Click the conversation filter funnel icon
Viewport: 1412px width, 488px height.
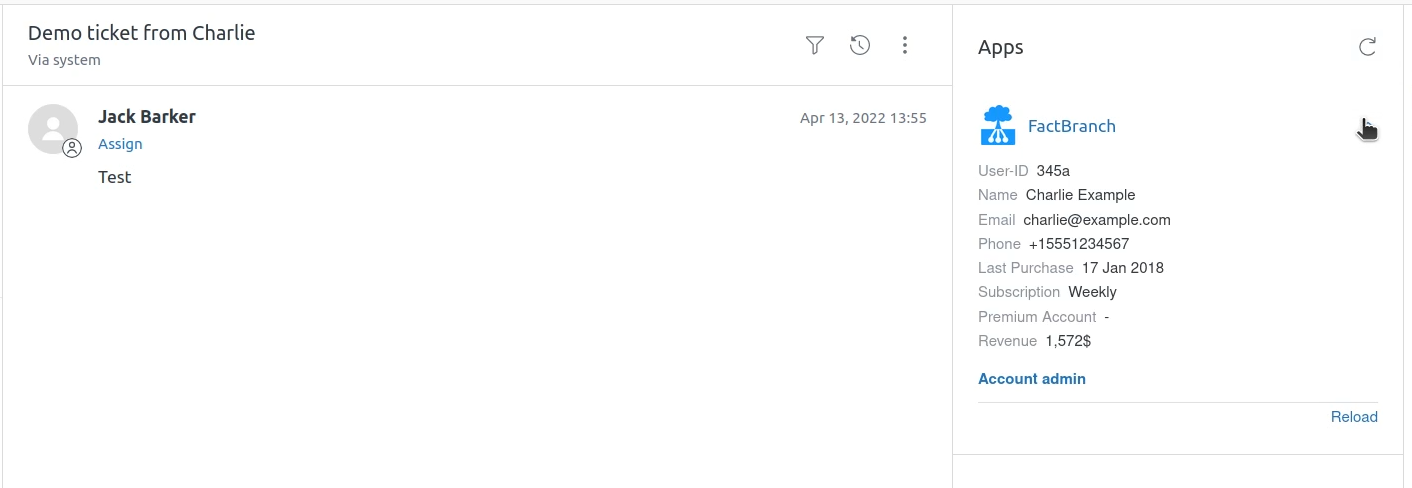[x=815, y=45]
